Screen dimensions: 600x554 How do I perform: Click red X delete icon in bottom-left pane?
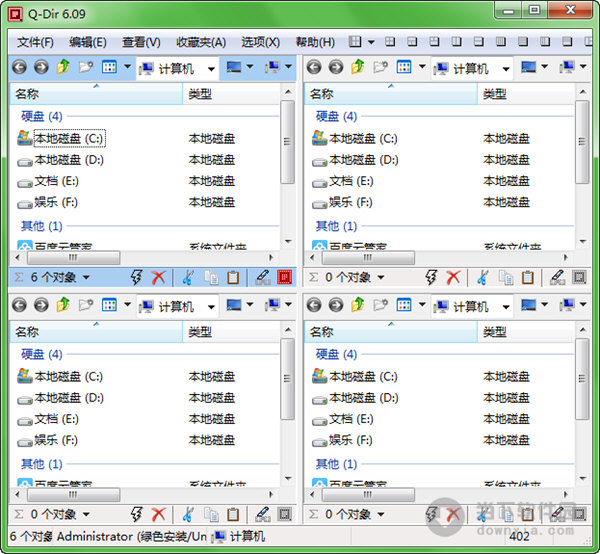pyautogui.click(x=158, y=515)
